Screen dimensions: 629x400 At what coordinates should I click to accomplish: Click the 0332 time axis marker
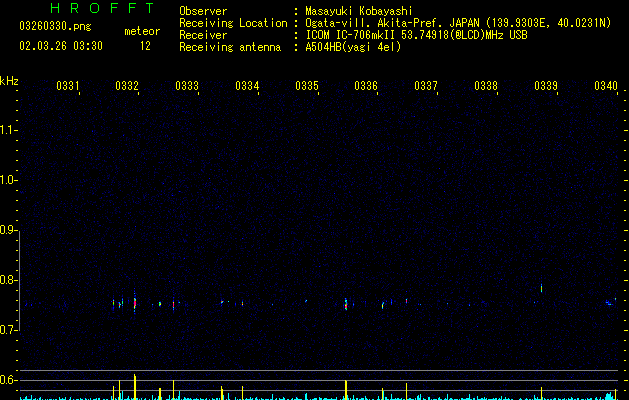coord(127,86)
